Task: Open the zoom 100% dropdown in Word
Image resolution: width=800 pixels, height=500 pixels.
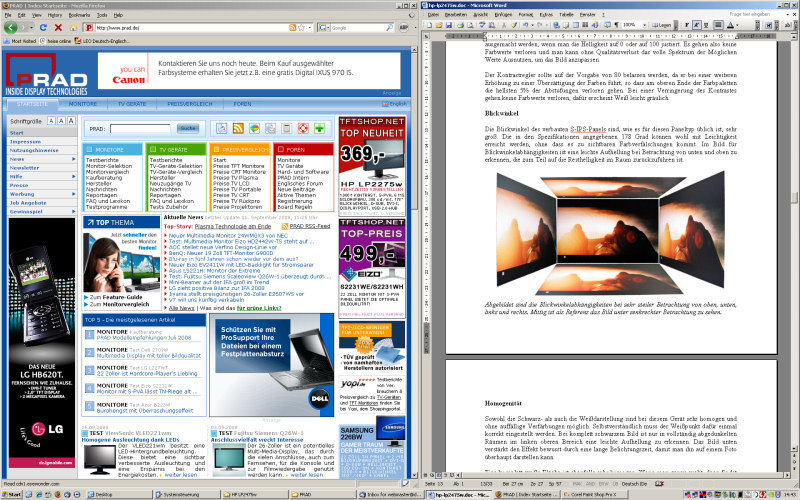Action: coord(644,24)
